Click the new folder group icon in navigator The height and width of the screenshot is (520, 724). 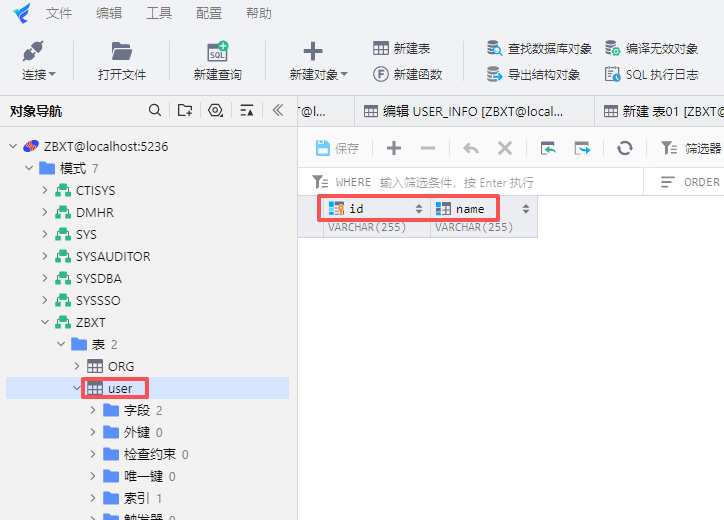(185, 110)
